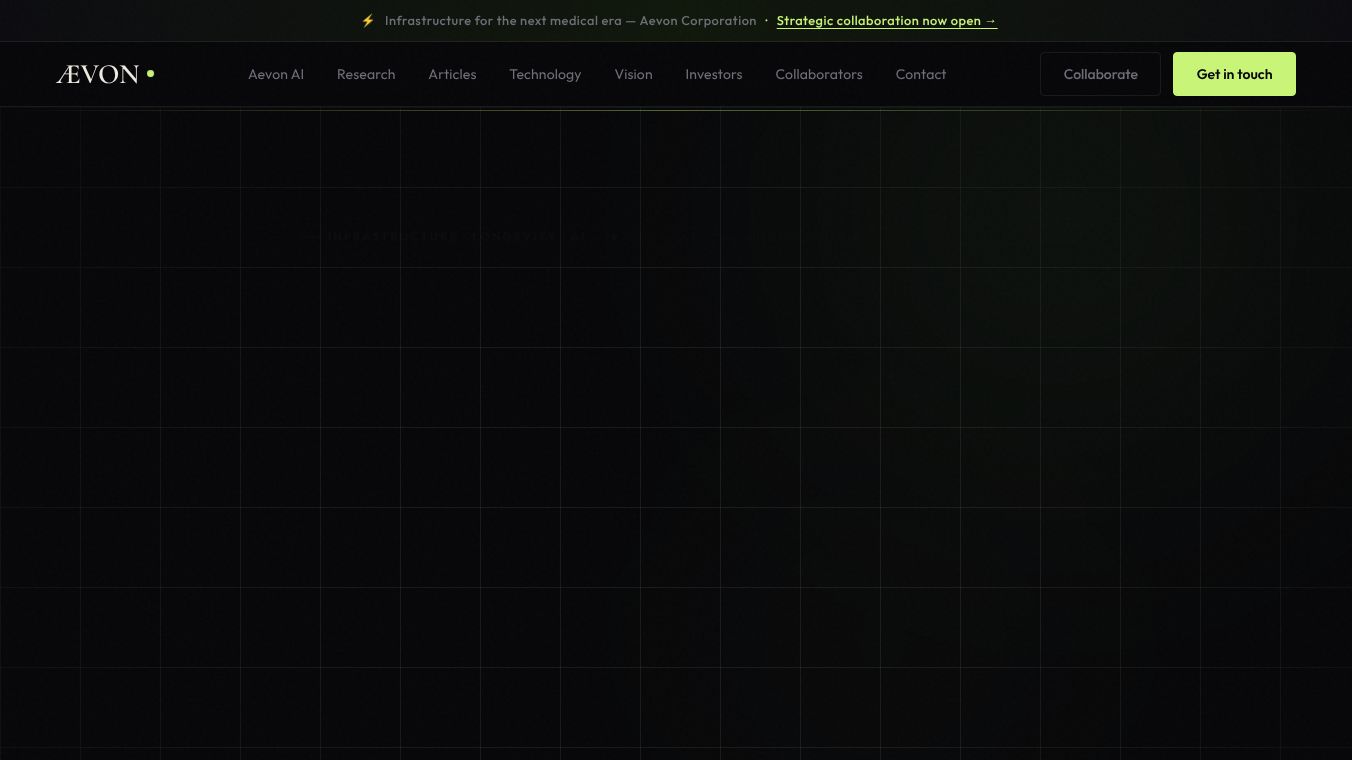
Task: Open the Investors nav item
Action: (714, 74)
